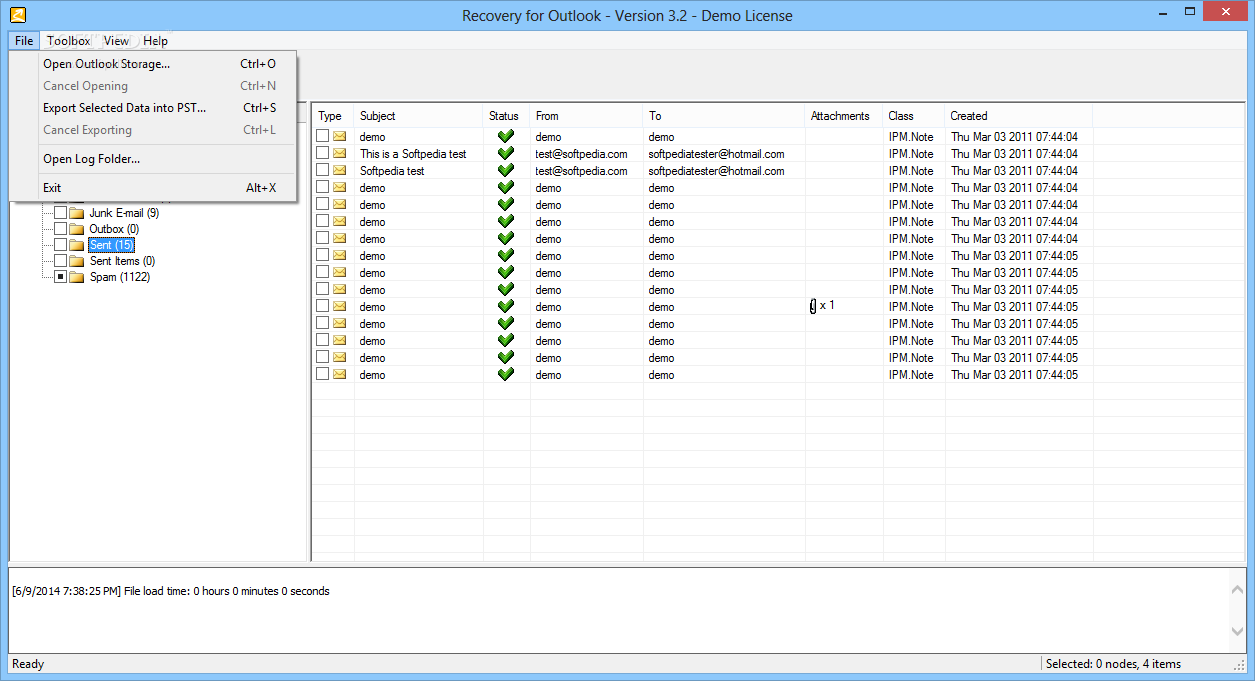This screenshot has width=1255, height=681.
Task: Sort by the To column header
Action: click(x=724, y=116)
